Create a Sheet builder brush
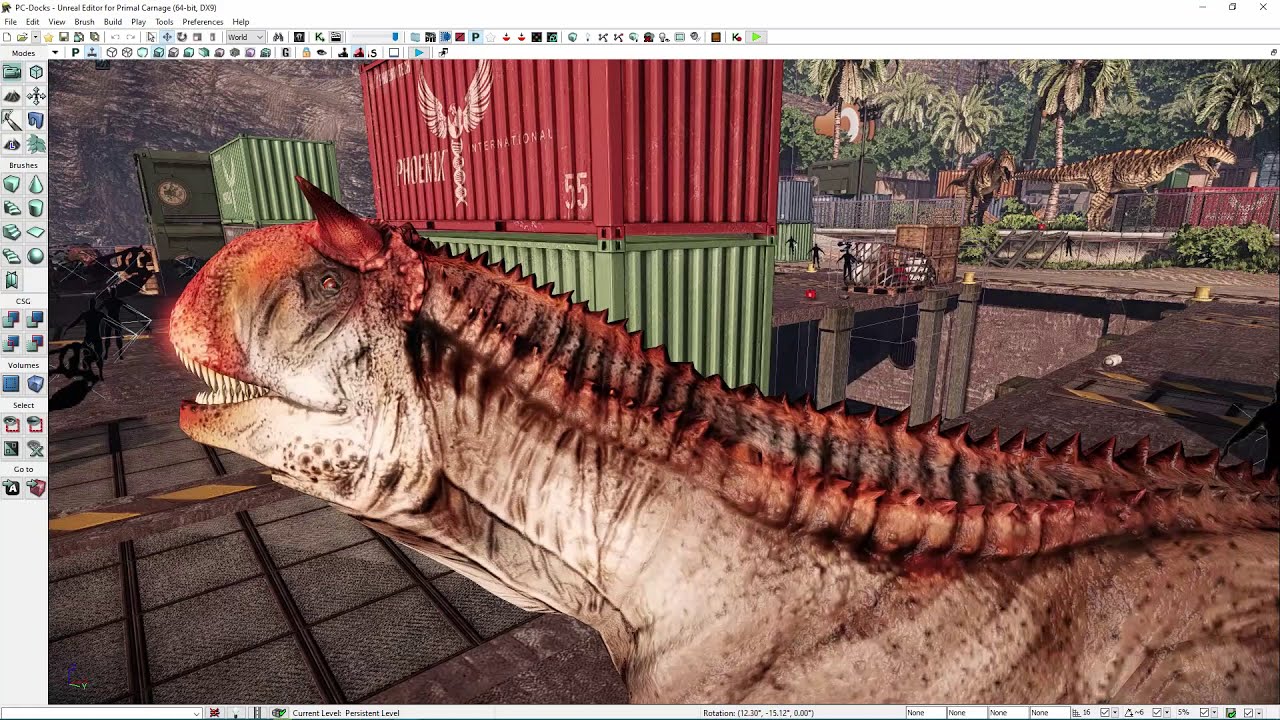The image size is (1280, 720). point(36,232)
